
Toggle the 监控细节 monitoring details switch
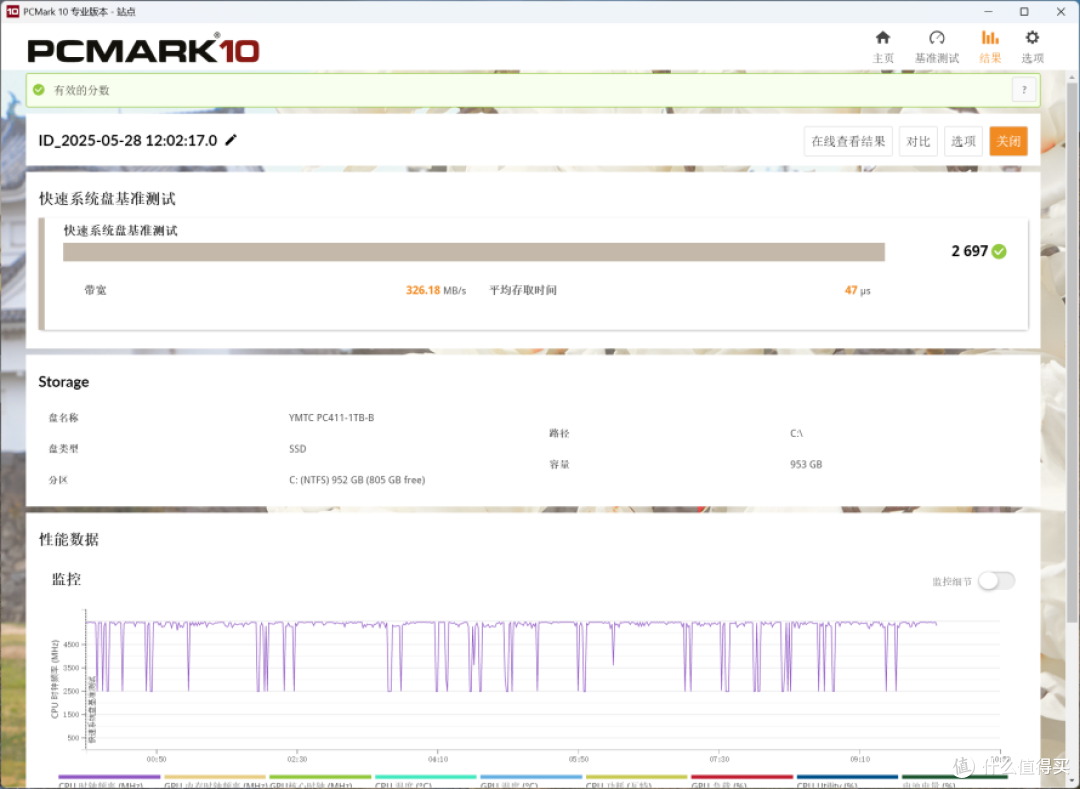[997, 581]
